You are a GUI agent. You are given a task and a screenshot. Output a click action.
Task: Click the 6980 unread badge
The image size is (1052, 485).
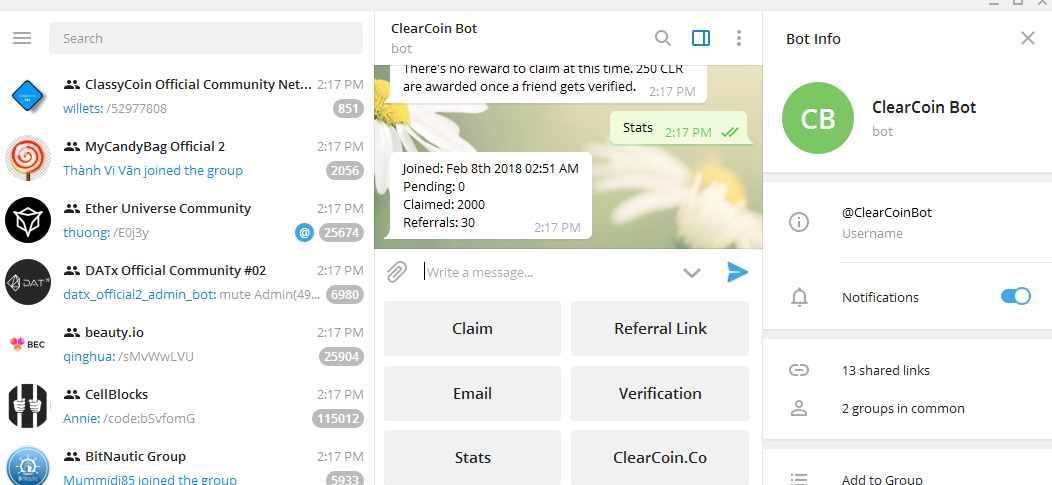point(345,294)
